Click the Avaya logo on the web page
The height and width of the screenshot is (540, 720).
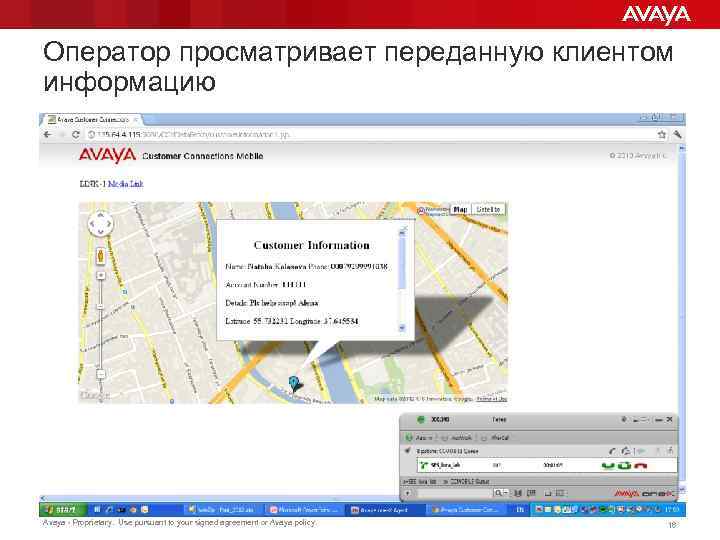(107, 156)
